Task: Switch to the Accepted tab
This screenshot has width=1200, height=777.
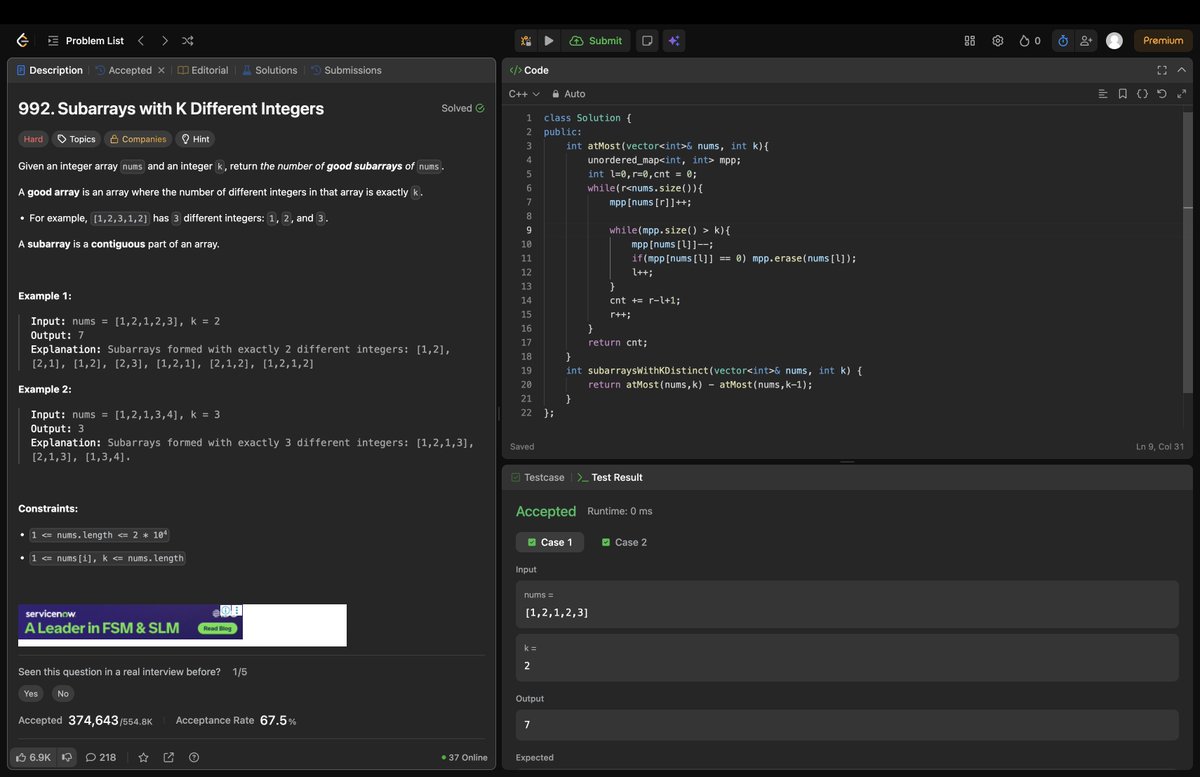Action: coord(123,70)
